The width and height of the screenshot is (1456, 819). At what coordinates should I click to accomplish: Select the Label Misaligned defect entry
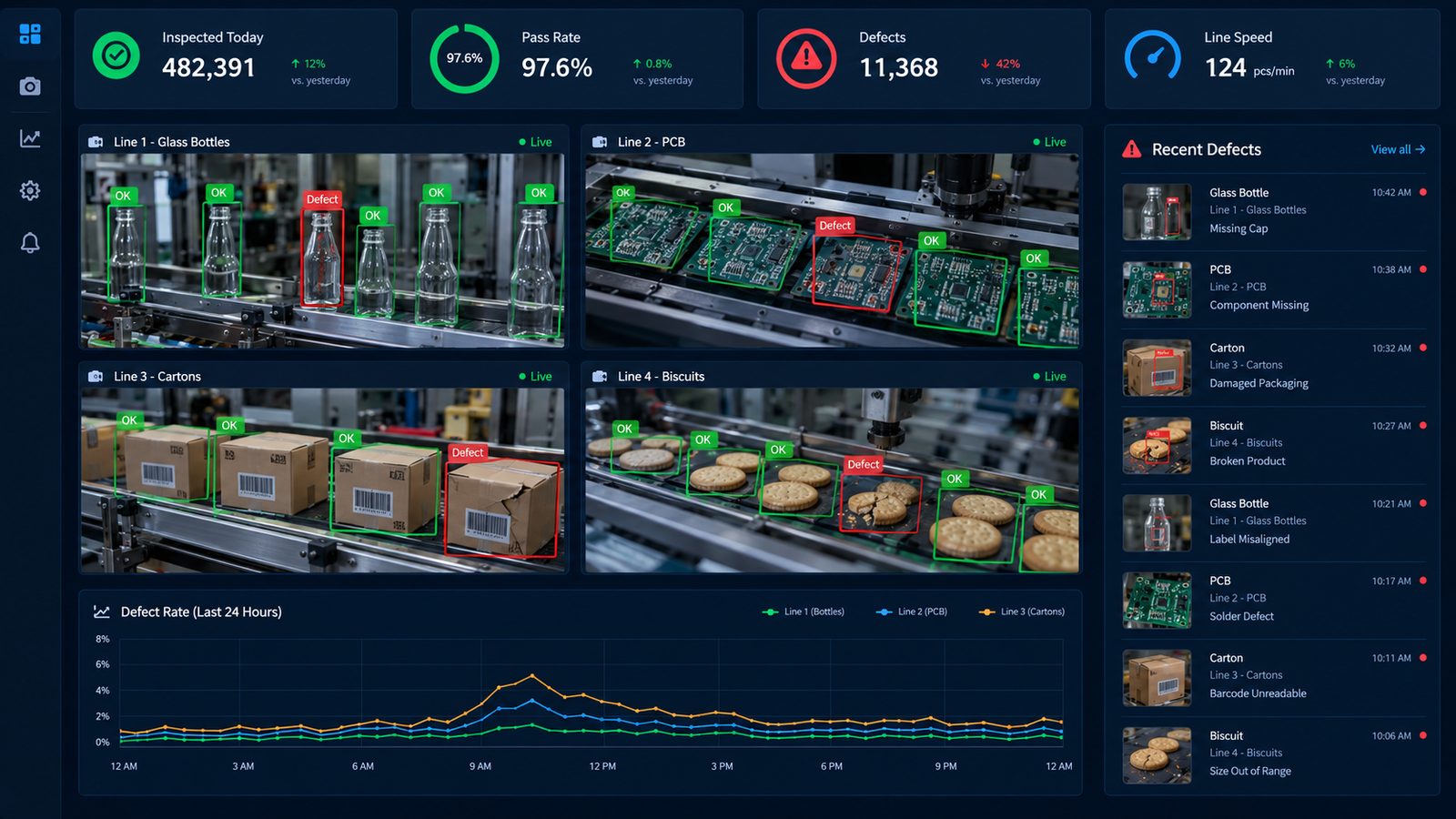[1274, 522]
